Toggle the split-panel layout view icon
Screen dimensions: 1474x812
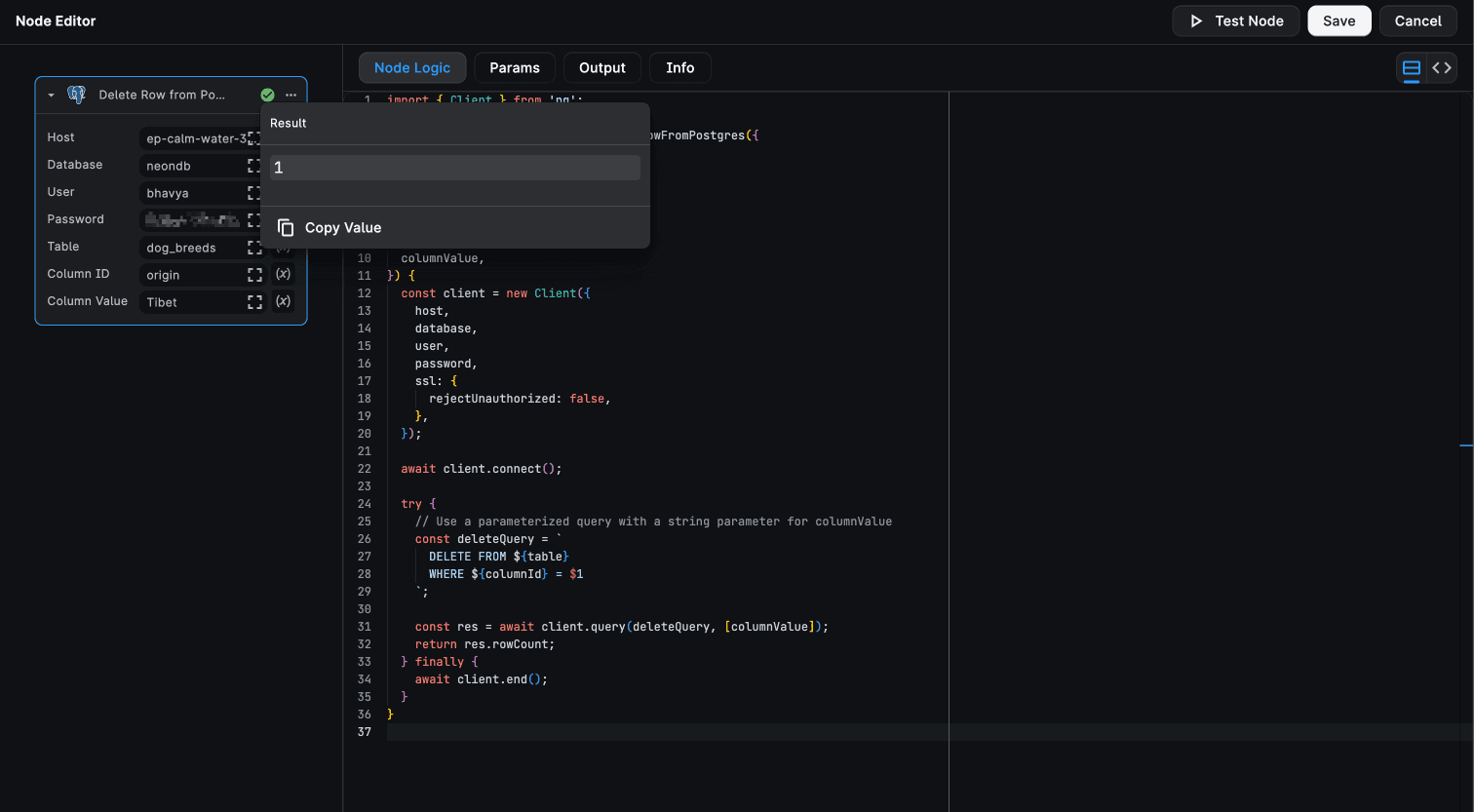(1411, 68)
